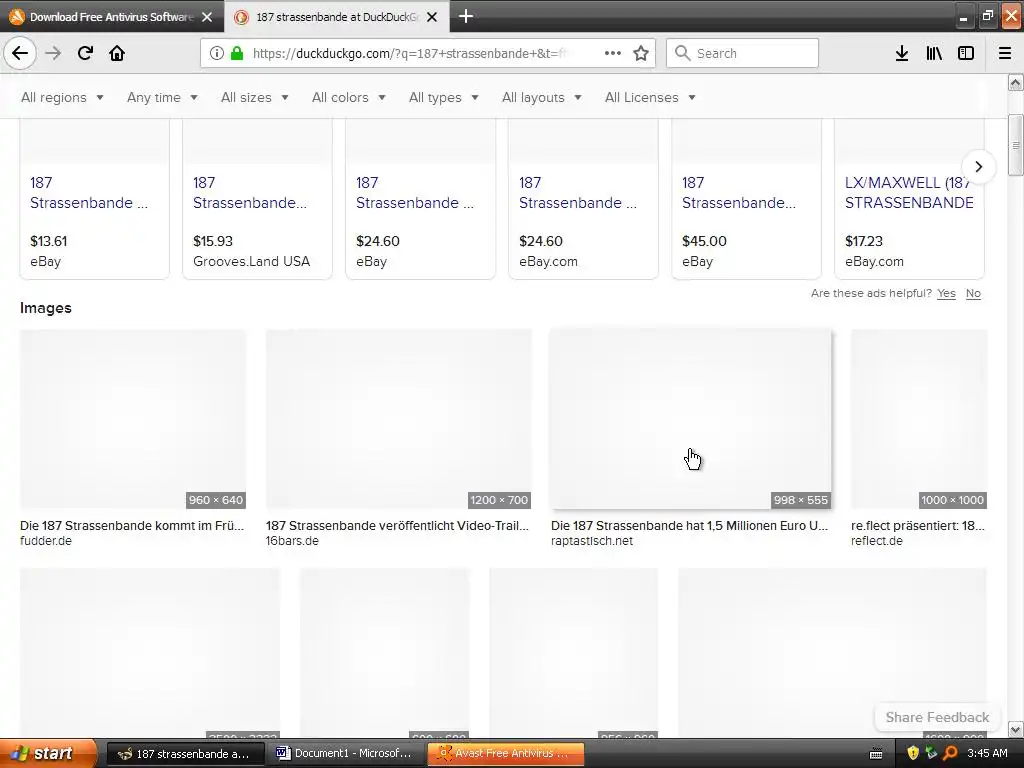Switch to Document1 Microsoft Word taskbar button
The image size is (1024, 768).
(347, 753)
